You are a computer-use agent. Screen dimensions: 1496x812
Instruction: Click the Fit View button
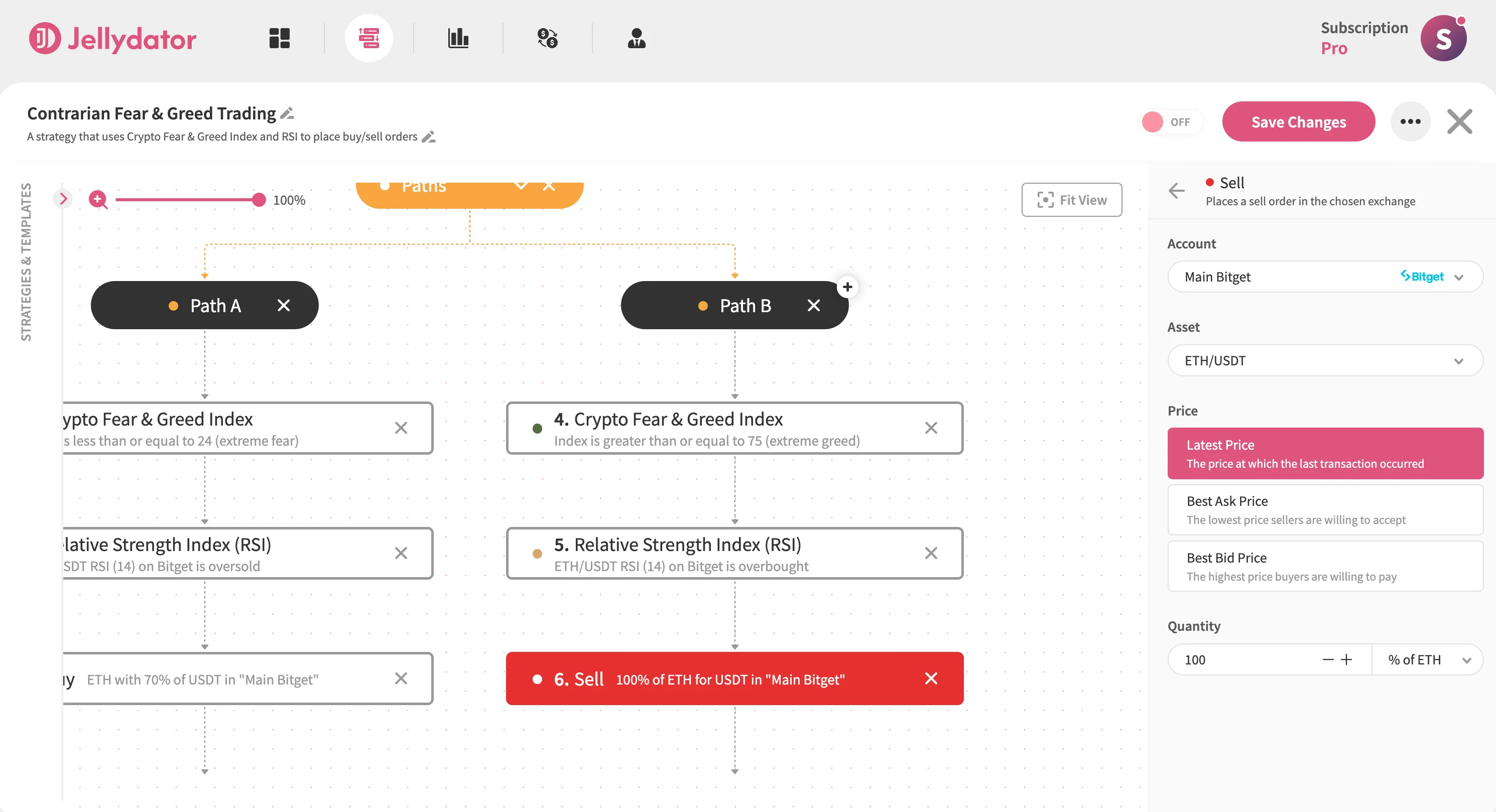coord(1071,200)
